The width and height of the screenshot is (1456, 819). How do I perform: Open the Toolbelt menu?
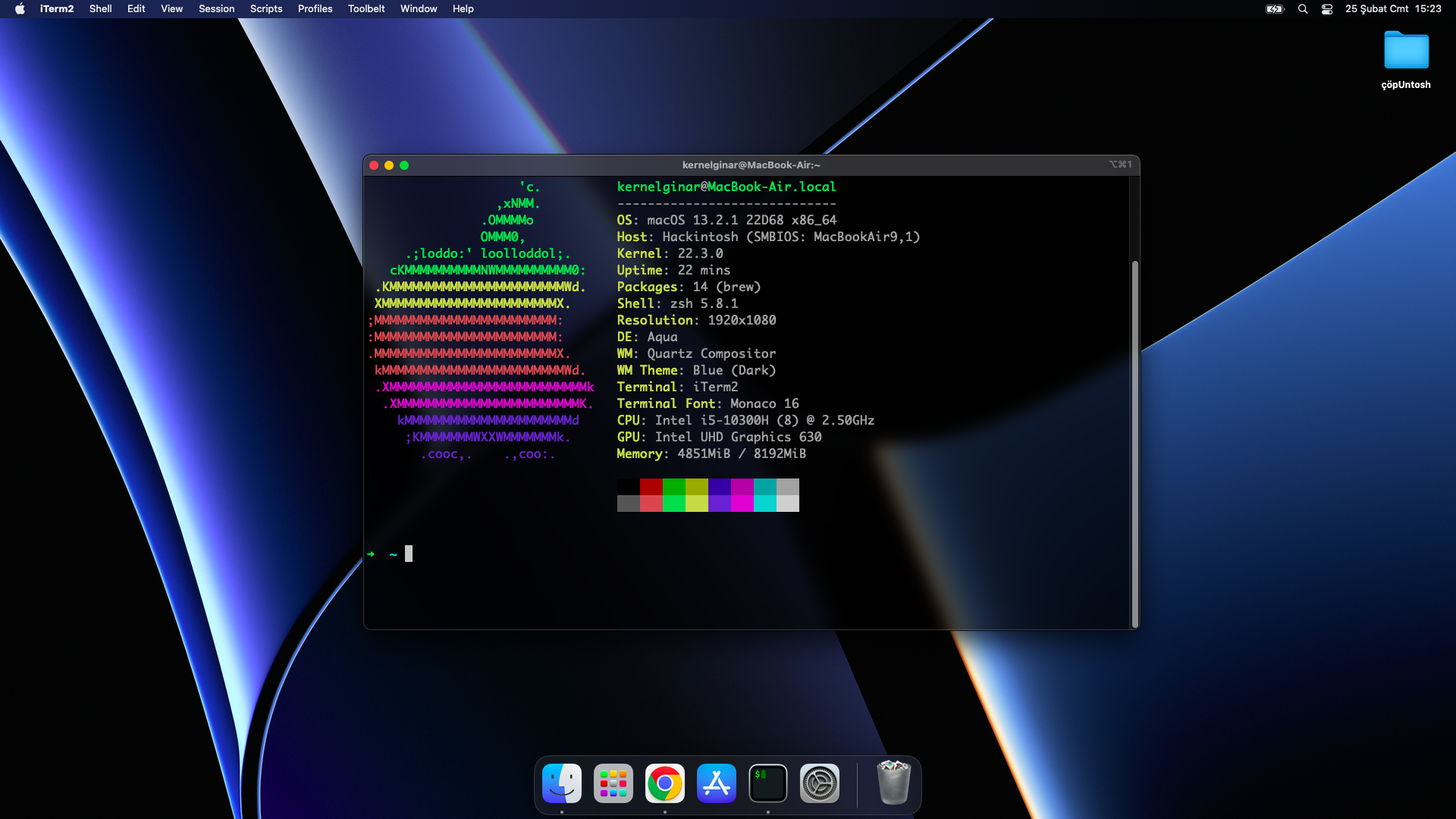(x=366, y=9)
